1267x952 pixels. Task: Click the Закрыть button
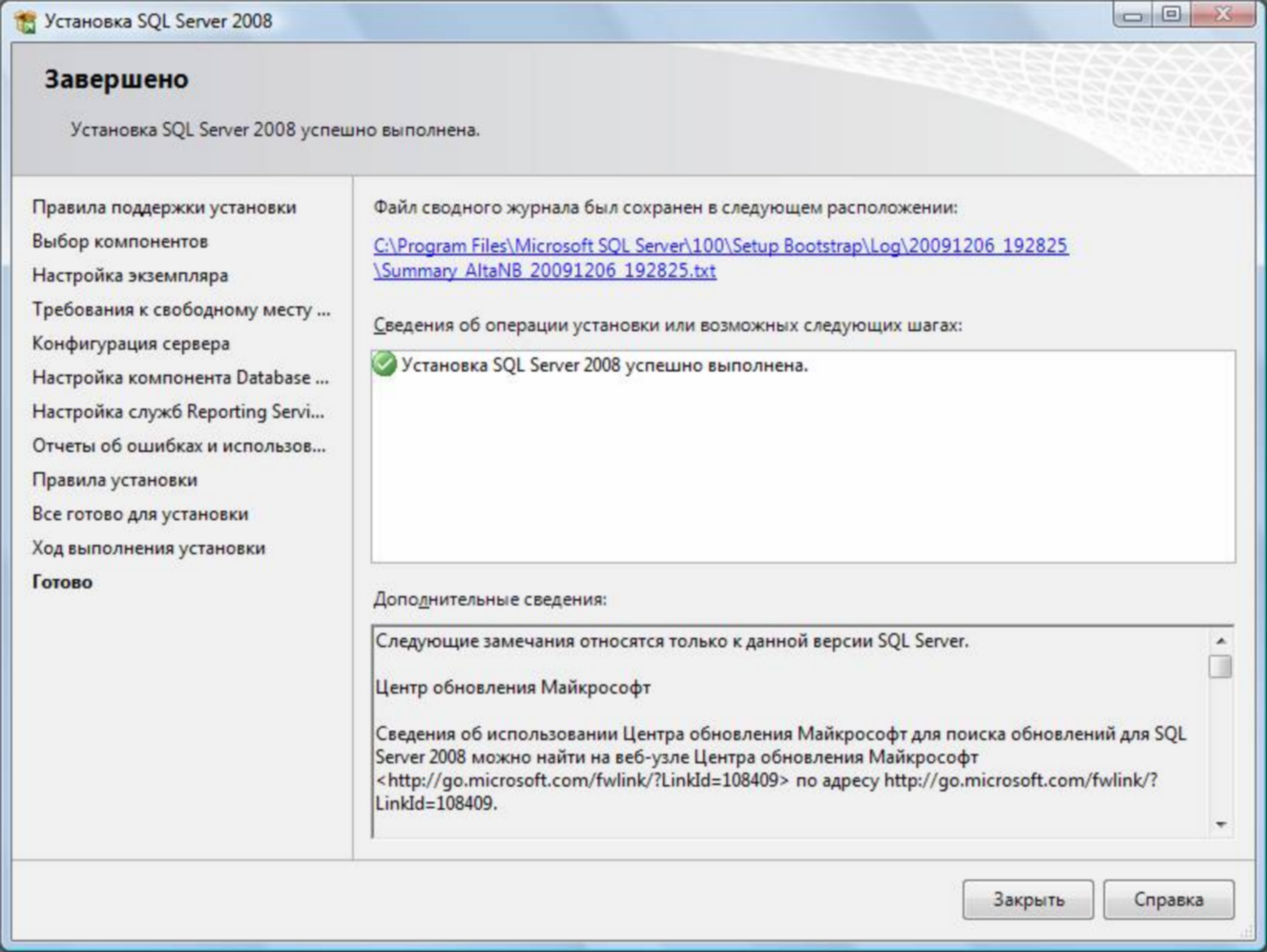point(1028,899)
